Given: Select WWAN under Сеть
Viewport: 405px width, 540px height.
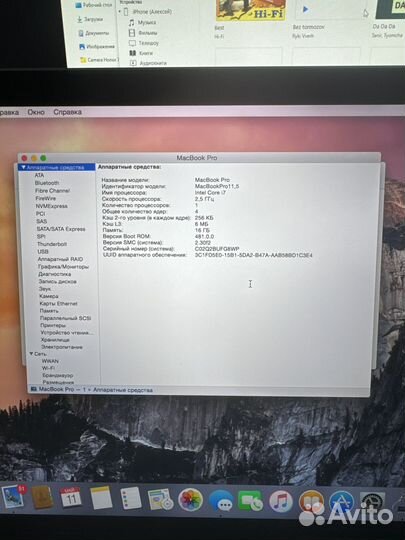Looking at the screenshot, I should pos(50,361).
